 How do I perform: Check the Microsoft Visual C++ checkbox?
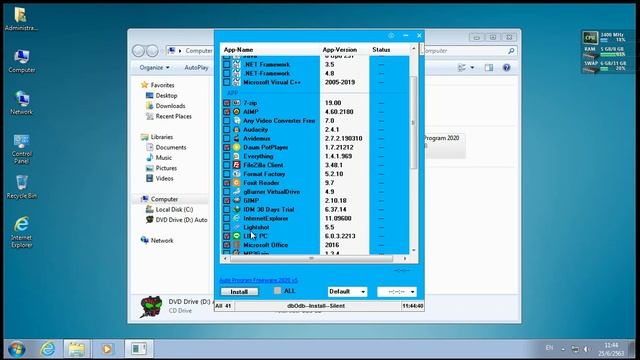[x=227, y=82]
